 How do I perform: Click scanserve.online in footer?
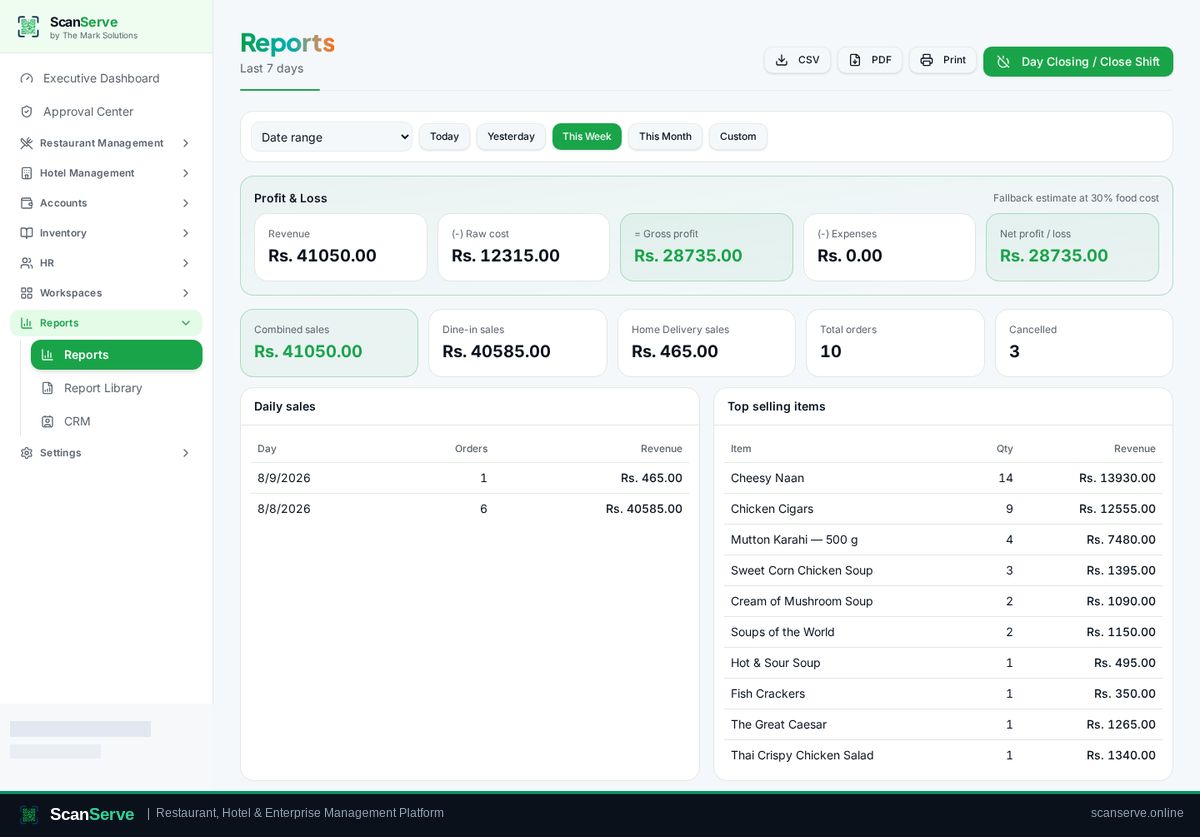[x=1137, y=813]
